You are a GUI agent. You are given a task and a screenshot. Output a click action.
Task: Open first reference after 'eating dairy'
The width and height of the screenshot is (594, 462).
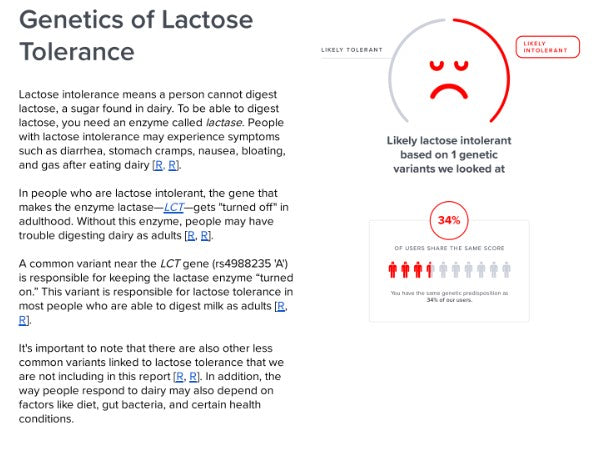pyautogui.click(x=159, y=165)
